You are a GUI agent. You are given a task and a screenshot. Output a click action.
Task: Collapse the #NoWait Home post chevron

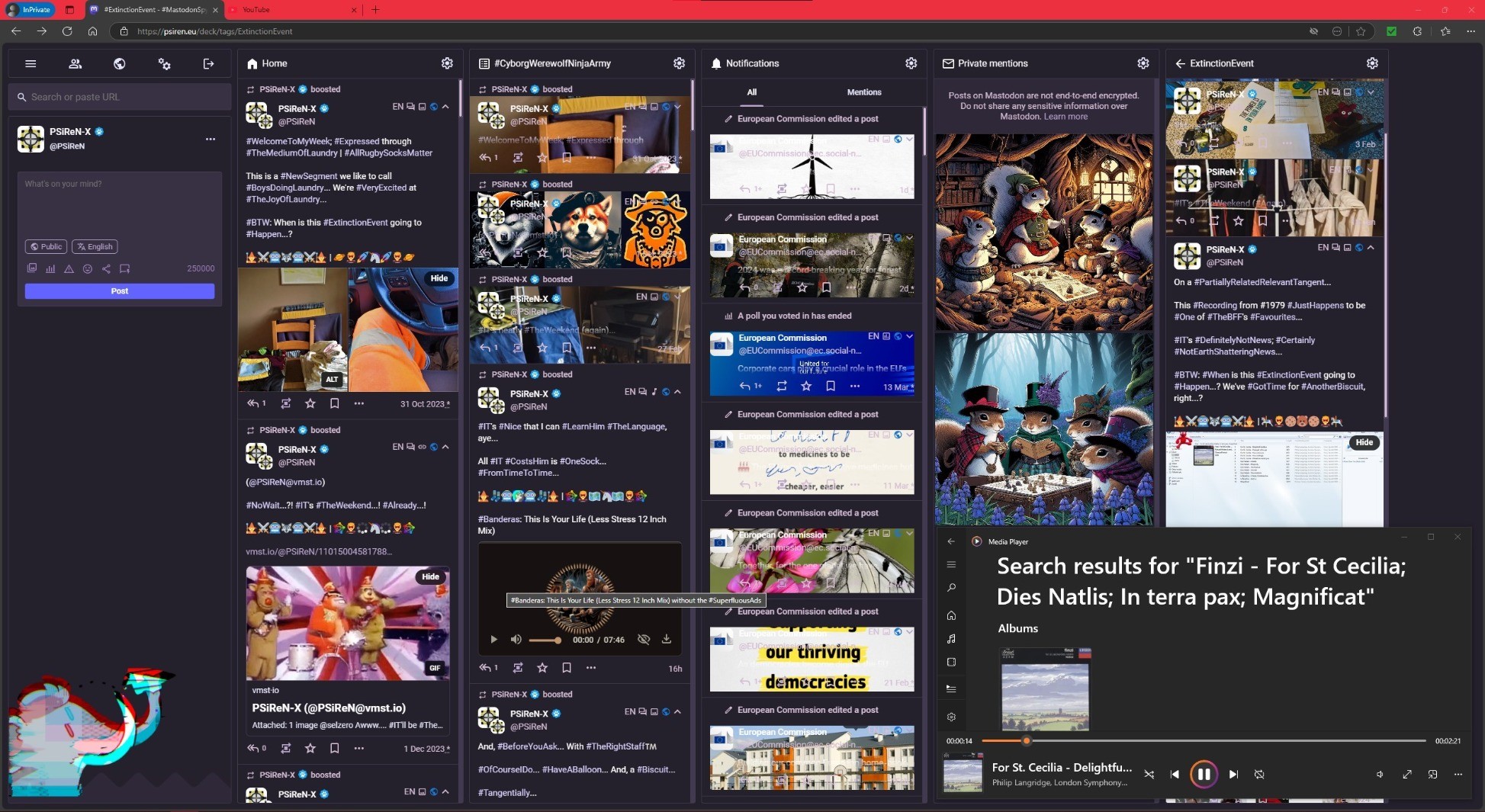click(445, 447)
